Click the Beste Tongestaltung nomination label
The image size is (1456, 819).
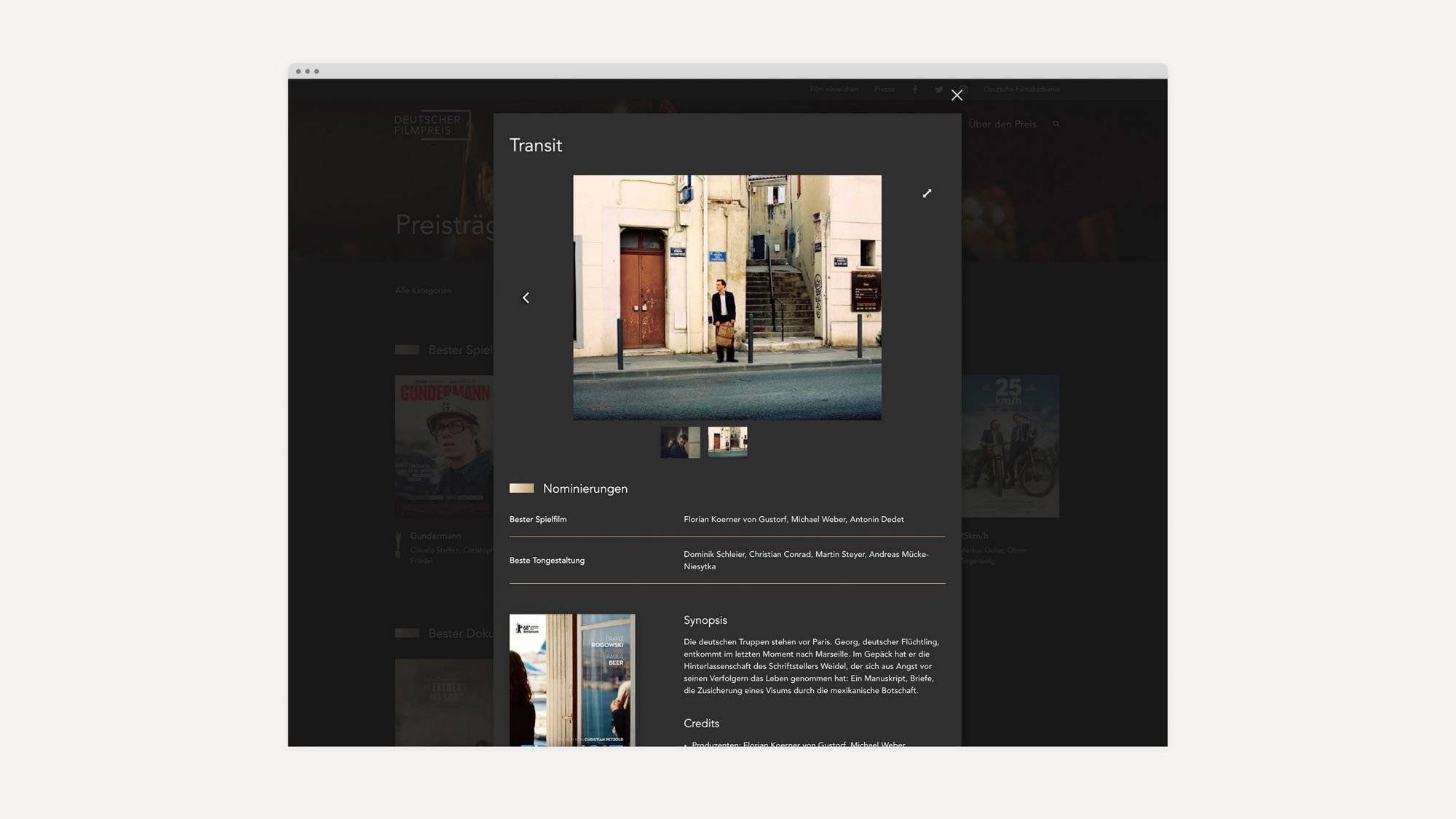(x=547, y=560)
